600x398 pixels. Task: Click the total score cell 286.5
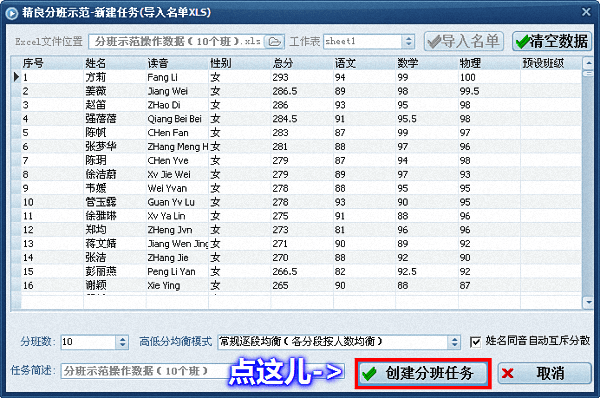[302, 91]
